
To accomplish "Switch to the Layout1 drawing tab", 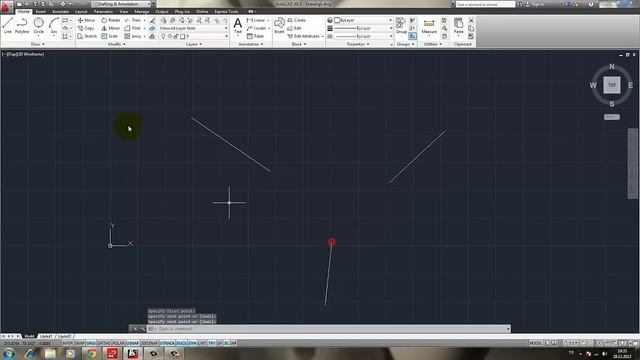I will click(46, 336).
